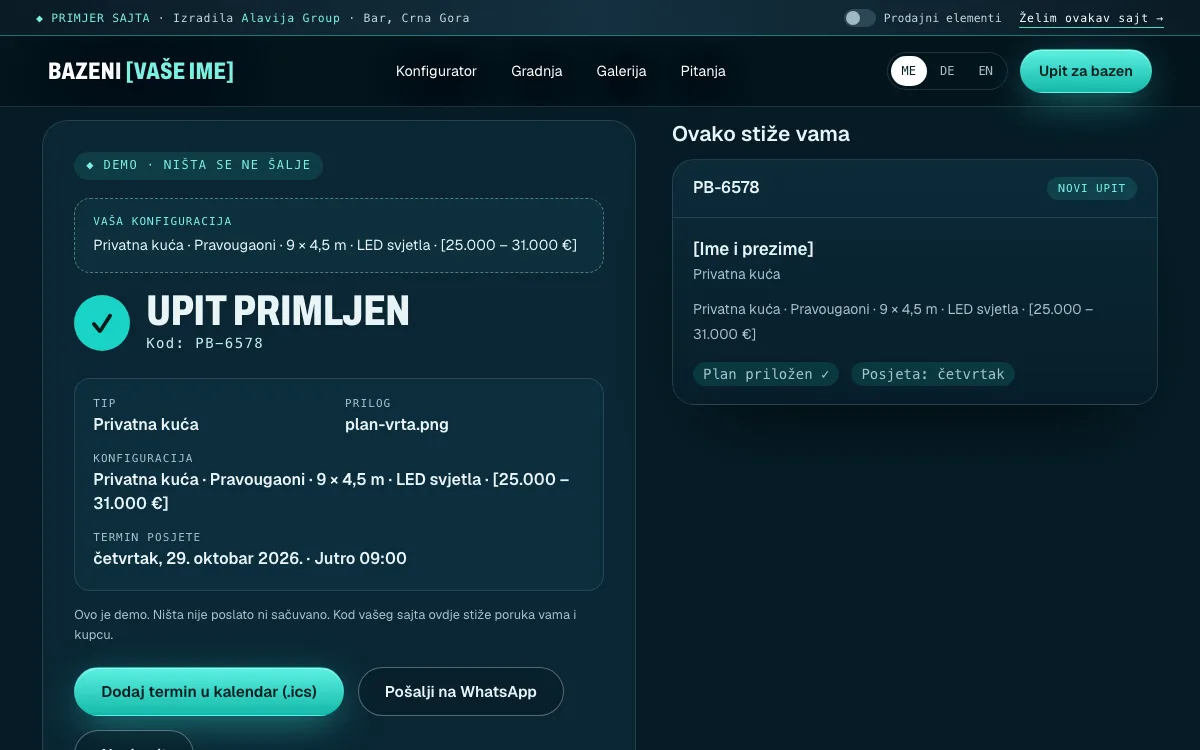
Task: Open the Alavija Group link
Action: pos(290,18)
